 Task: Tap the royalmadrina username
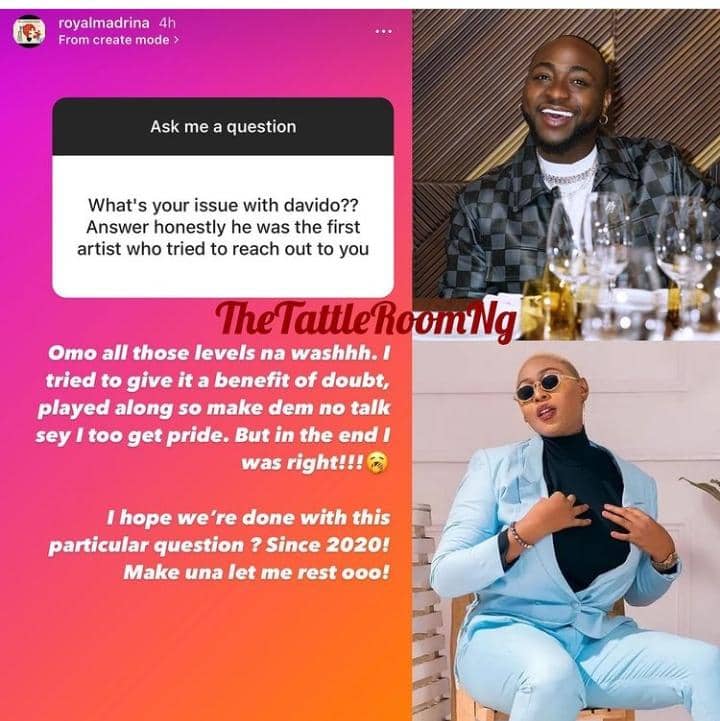(104, 23)
